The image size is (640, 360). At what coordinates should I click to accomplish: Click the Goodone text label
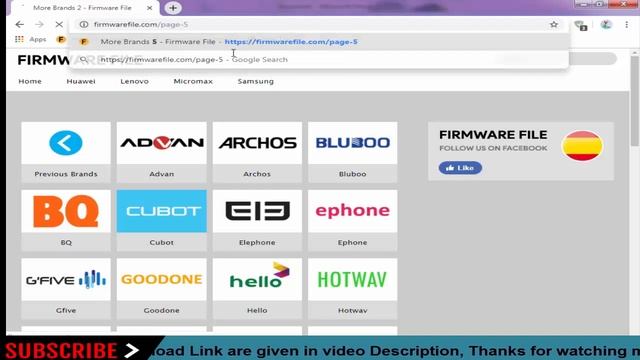(162, 311)
